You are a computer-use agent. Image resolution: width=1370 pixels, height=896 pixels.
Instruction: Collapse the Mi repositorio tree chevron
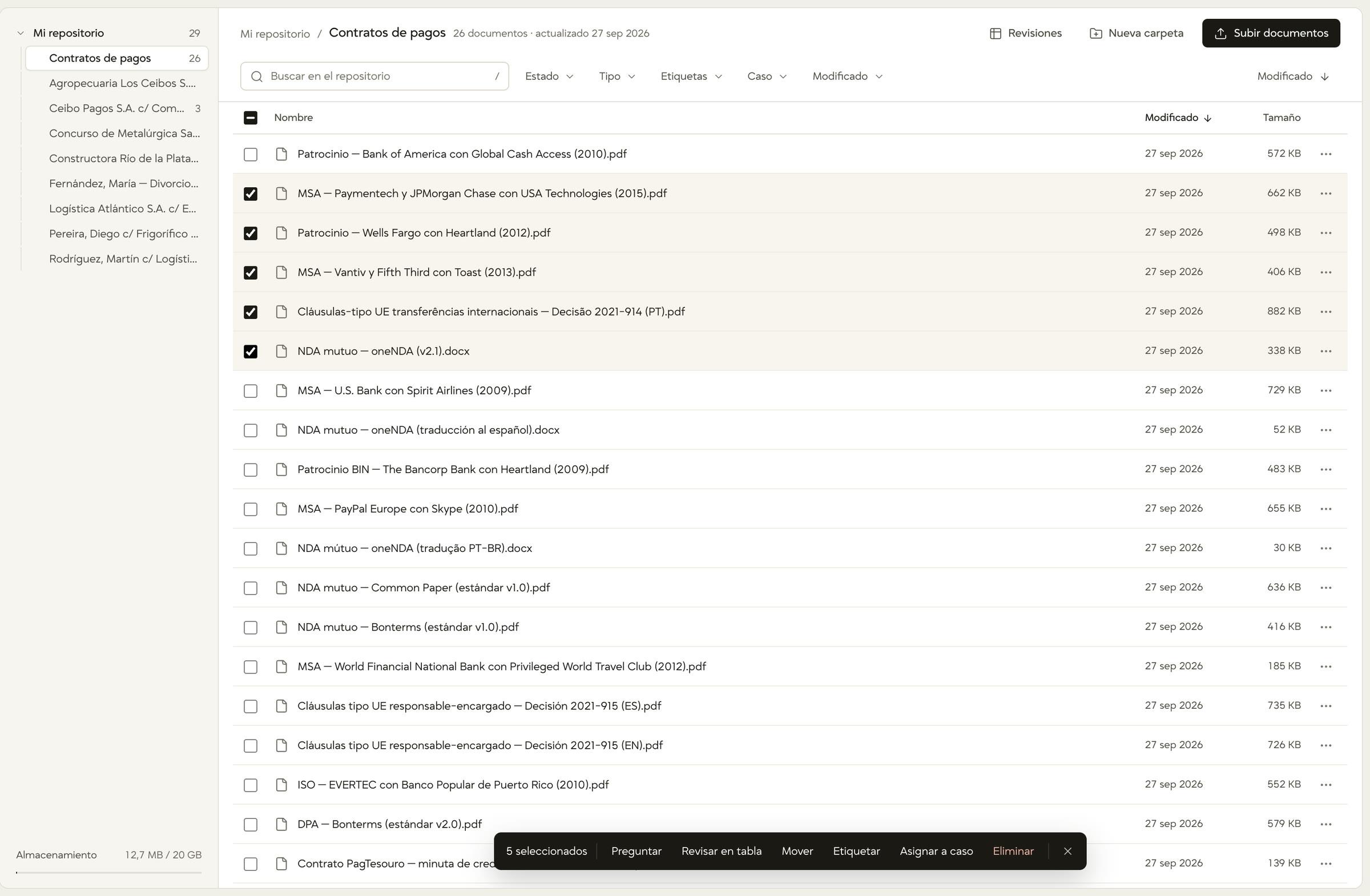point(21,33)
